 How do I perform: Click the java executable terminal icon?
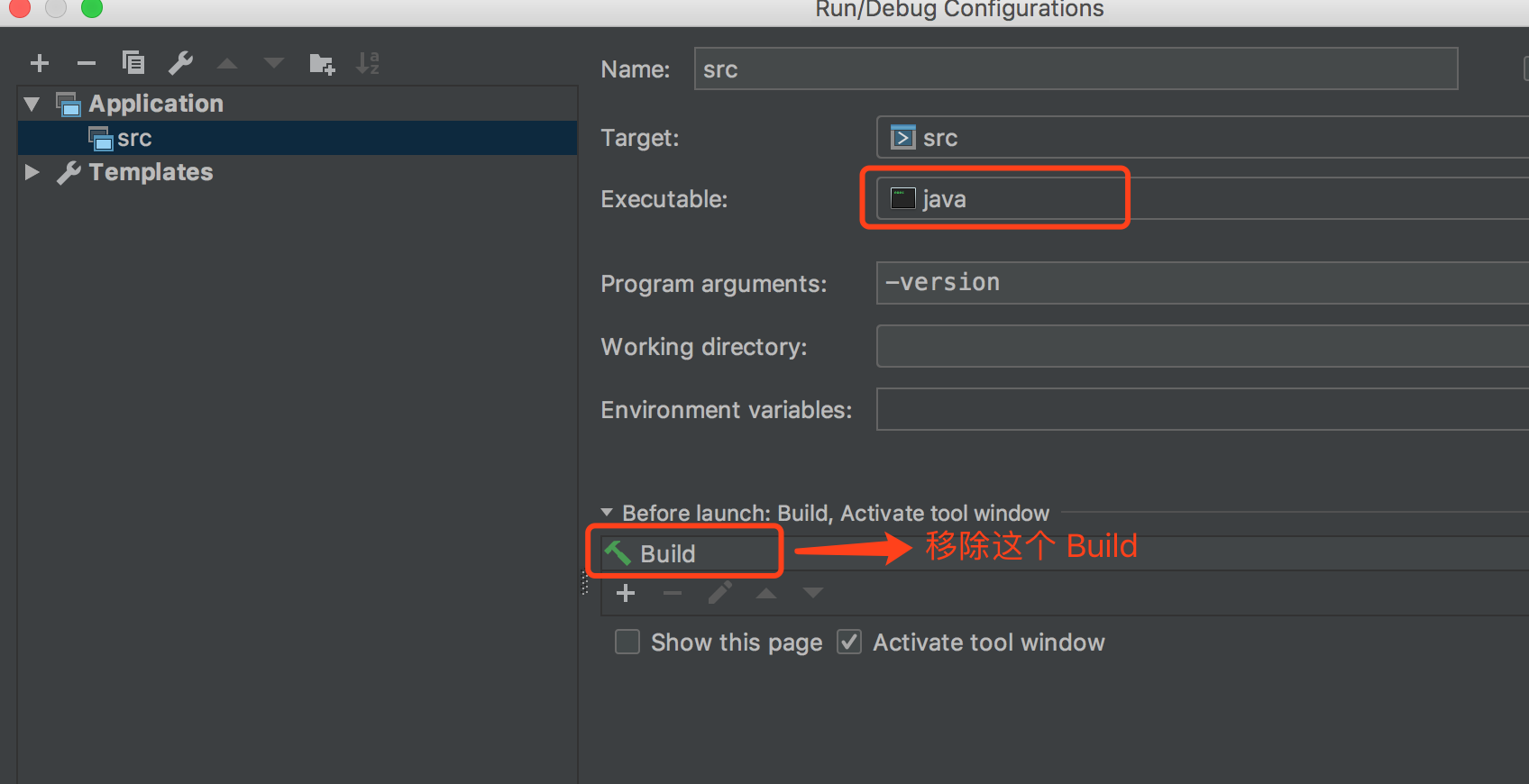point(902,198)
